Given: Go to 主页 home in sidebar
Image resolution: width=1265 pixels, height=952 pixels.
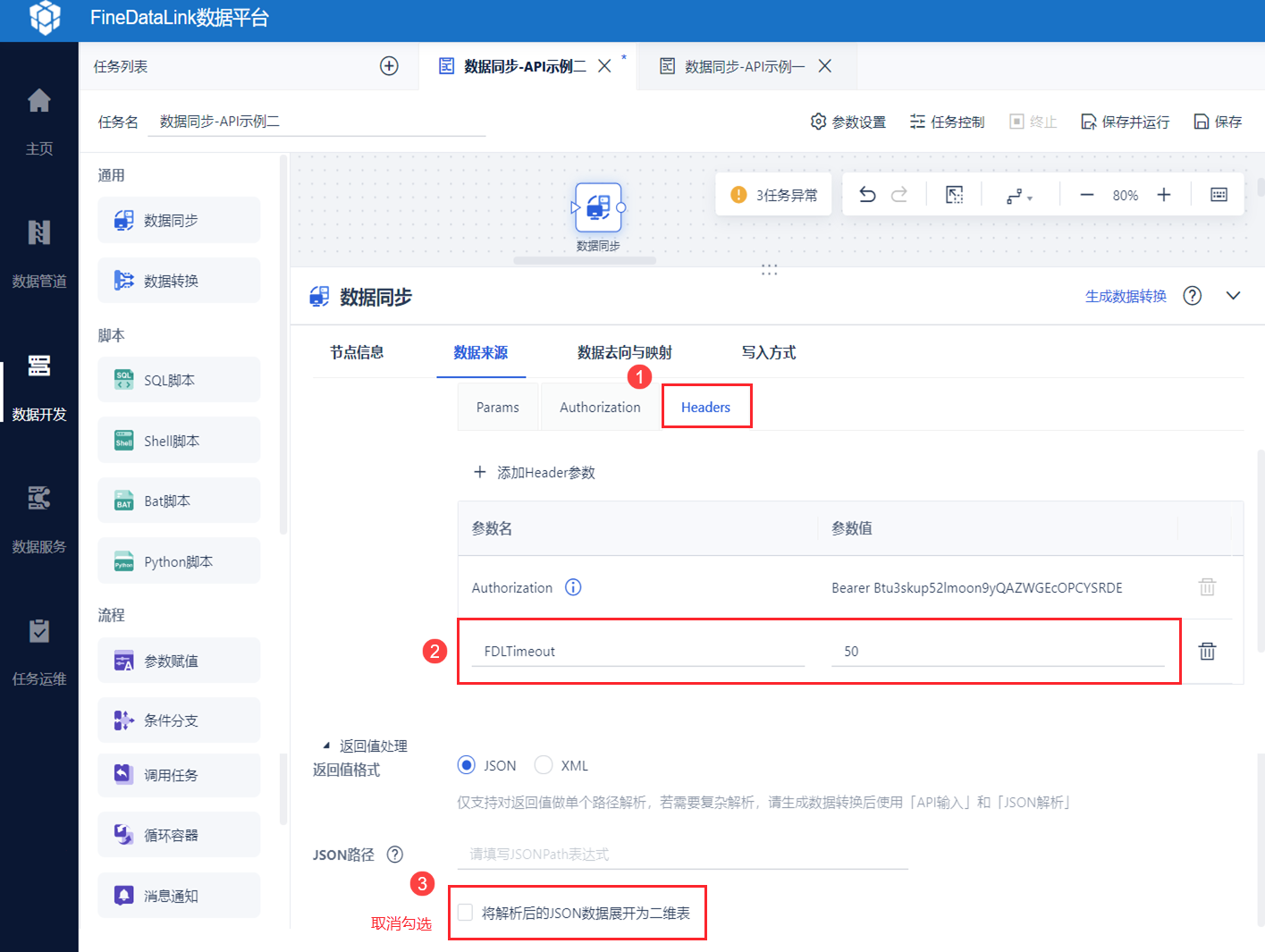Looking at the screenshot, I should pyautogui.click(x=39, y=122).
